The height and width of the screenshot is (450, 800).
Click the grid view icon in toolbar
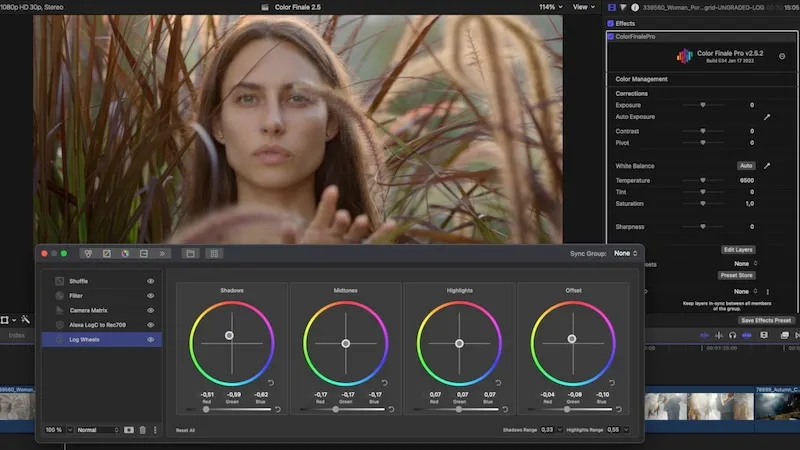coord(213,254)
